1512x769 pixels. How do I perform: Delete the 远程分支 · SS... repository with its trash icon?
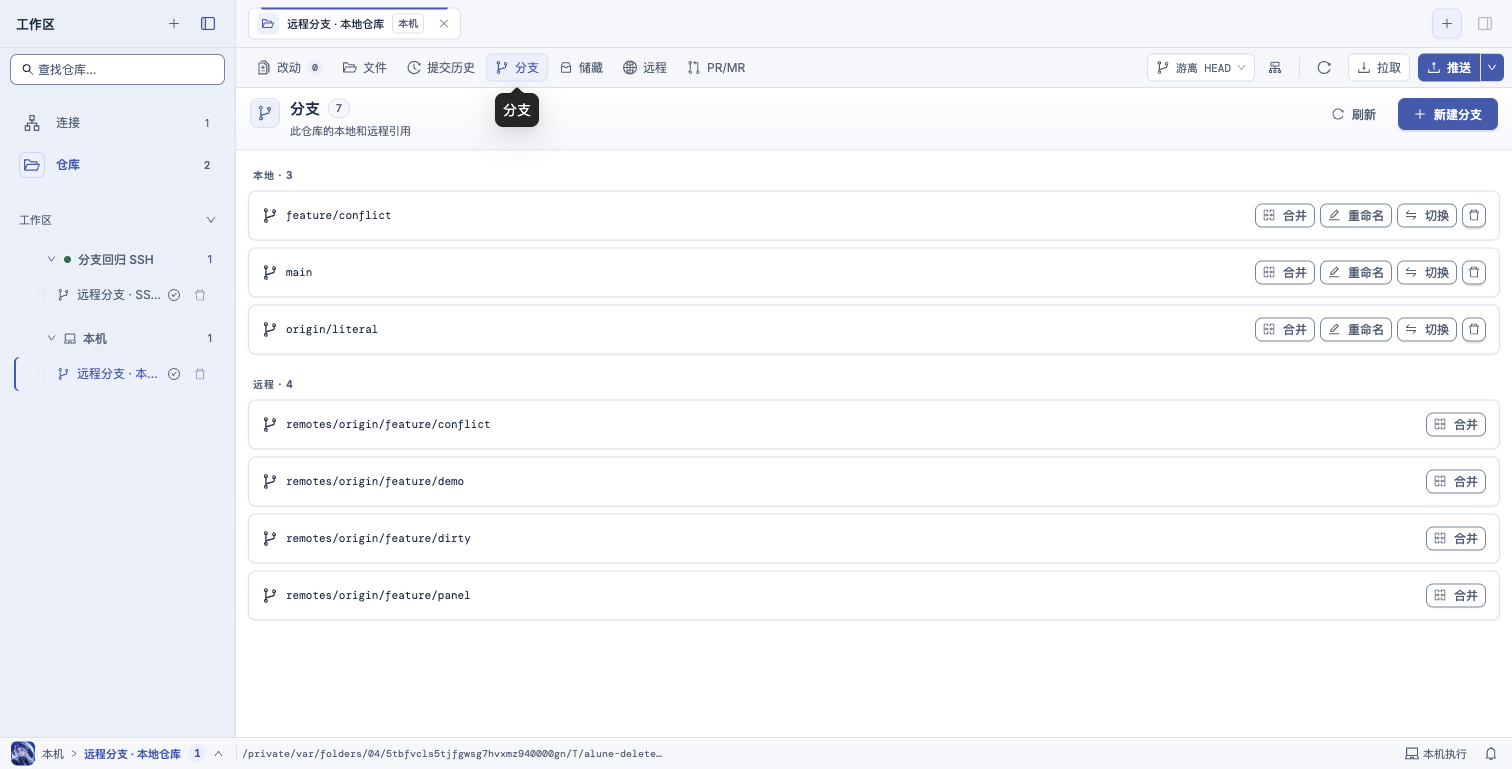(x=200, y=295)
